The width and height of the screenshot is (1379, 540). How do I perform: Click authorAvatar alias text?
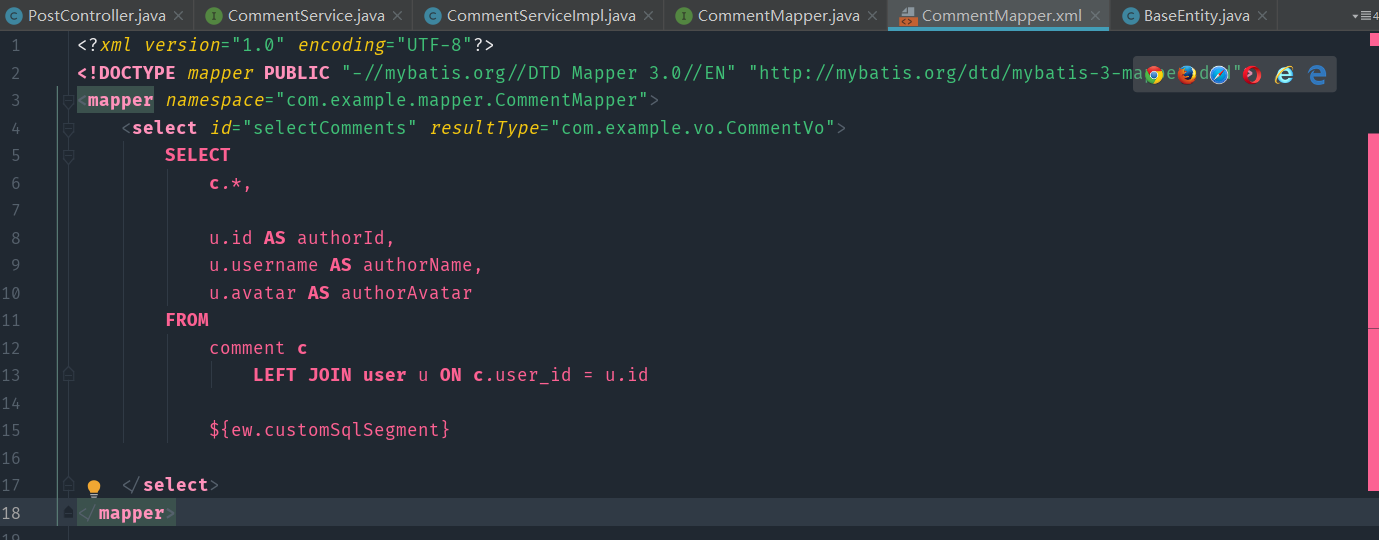click(x=407, y=293)
